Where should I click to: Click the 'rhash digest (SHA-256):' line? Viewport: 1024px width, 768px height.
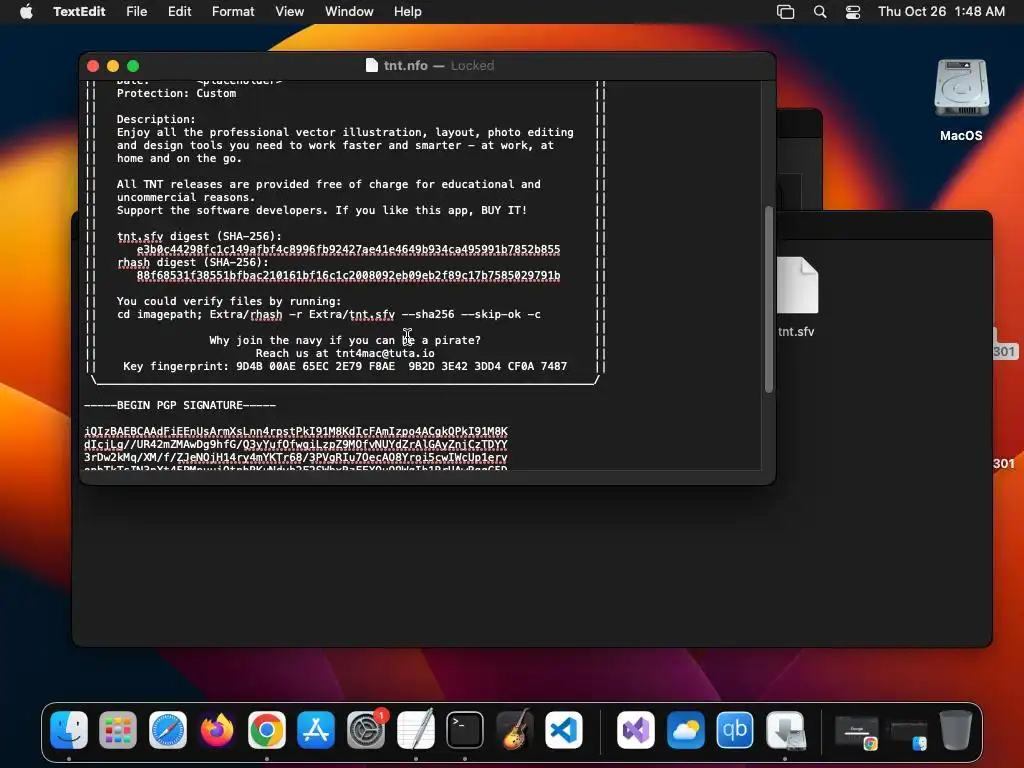pyautogui.click(x=193, y=263)
